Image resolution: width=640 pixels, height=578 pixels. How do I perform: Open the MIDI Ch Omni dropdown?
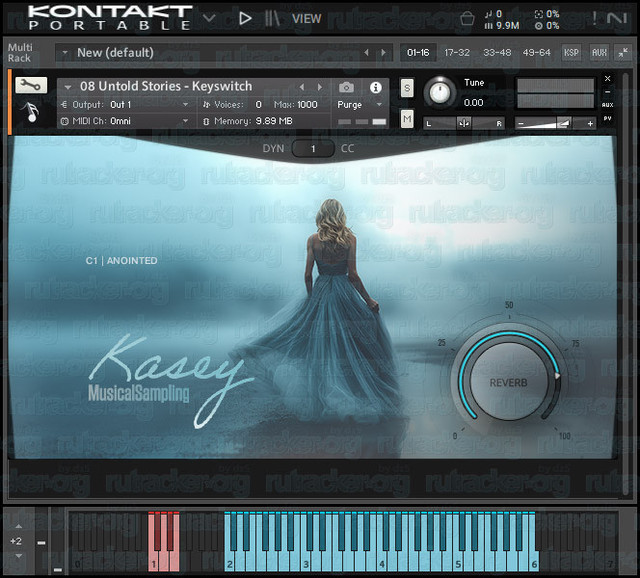(x=127, y=121)
